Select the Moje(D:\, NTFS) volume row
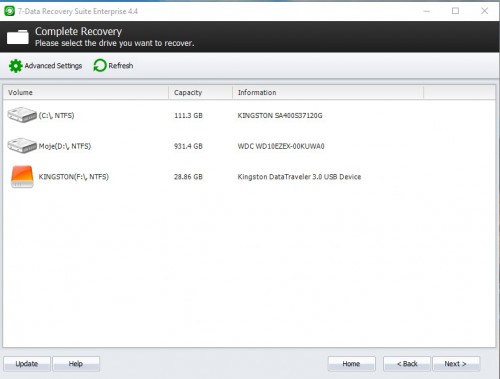This screenshot has width=500, height=379. [249, 146]
